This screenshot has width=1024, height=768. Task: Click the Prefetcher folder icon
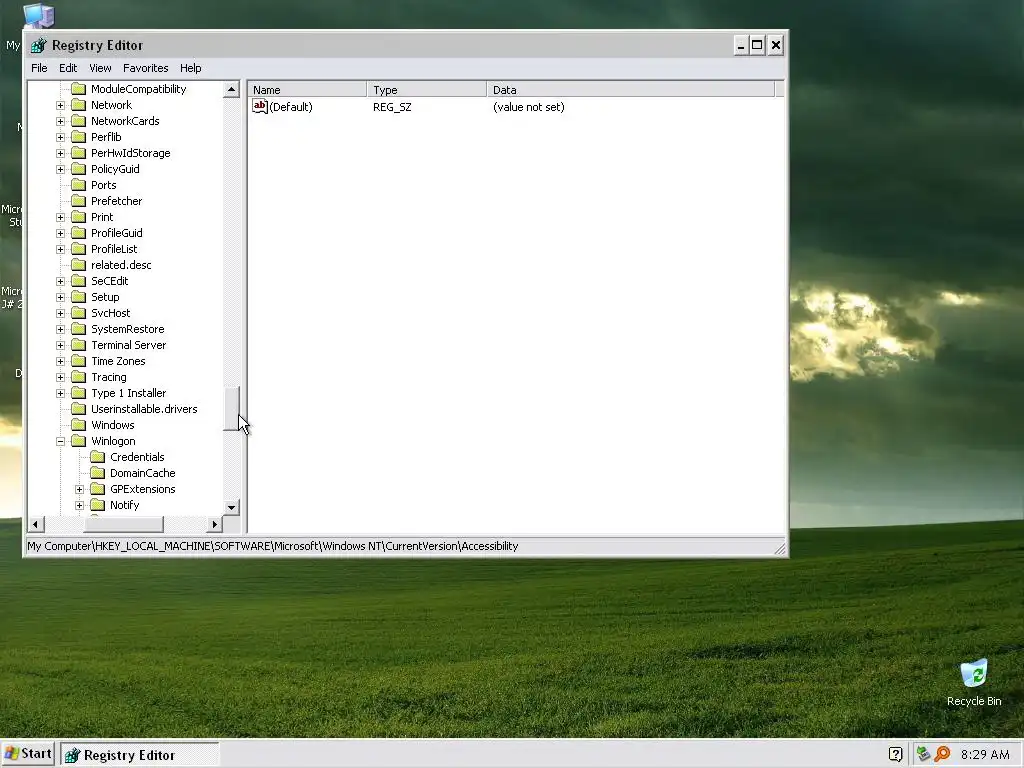tap(78, 201)
